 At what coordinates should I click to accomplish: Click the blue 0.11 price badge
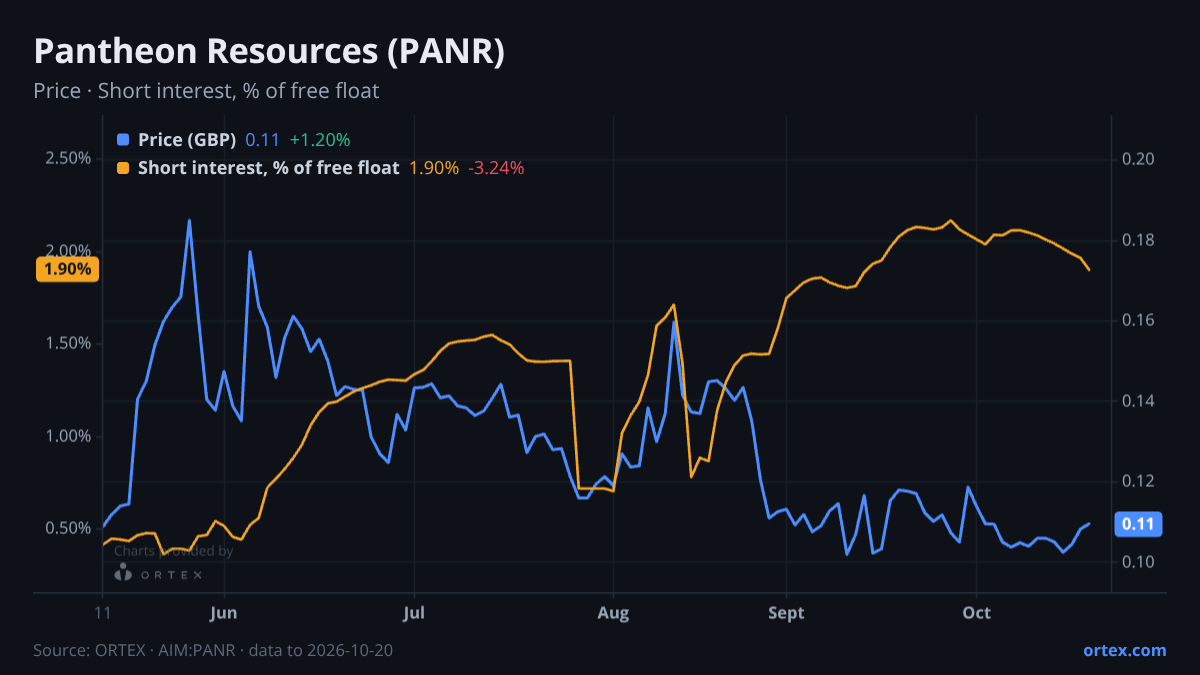click(x=1139, y=524)
